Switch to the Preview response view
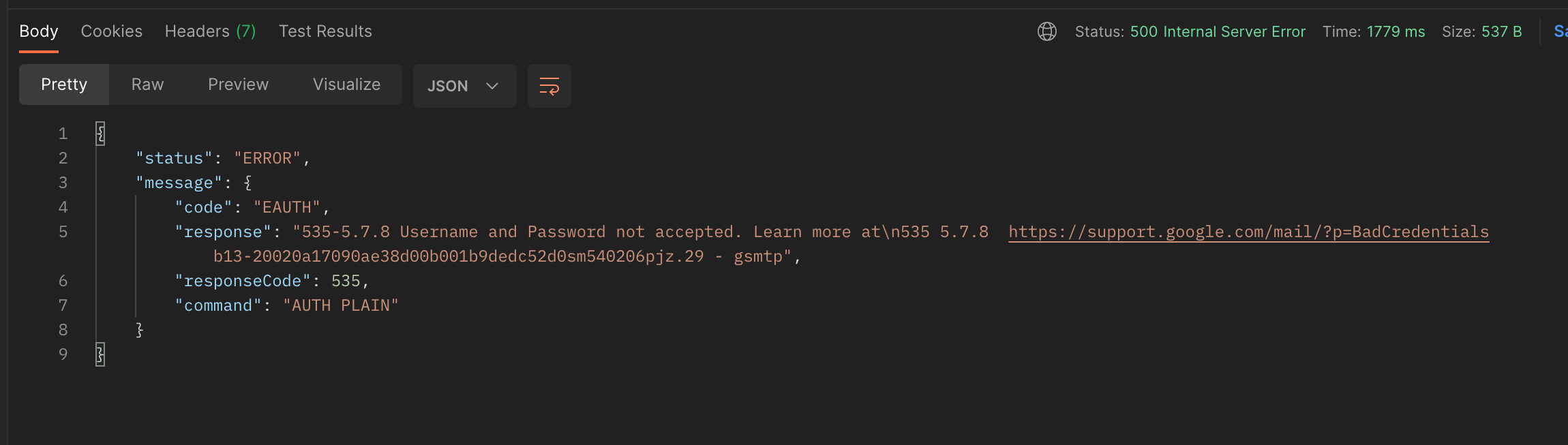The width and height of the screenshot is (1568, 445). click(x=237, y=85)
